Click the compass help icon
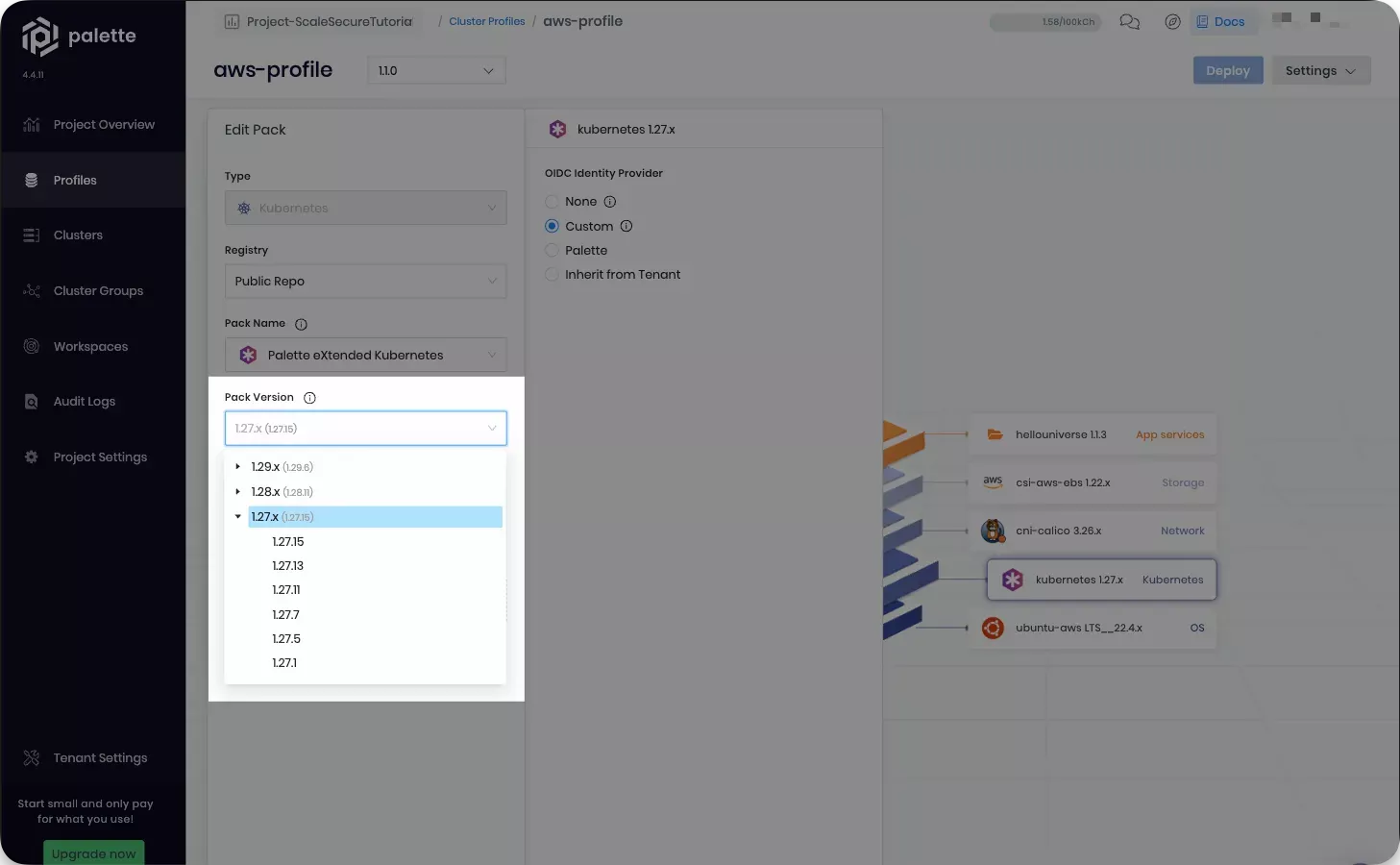1400x865 pixels. click(x=1172, y=21)
